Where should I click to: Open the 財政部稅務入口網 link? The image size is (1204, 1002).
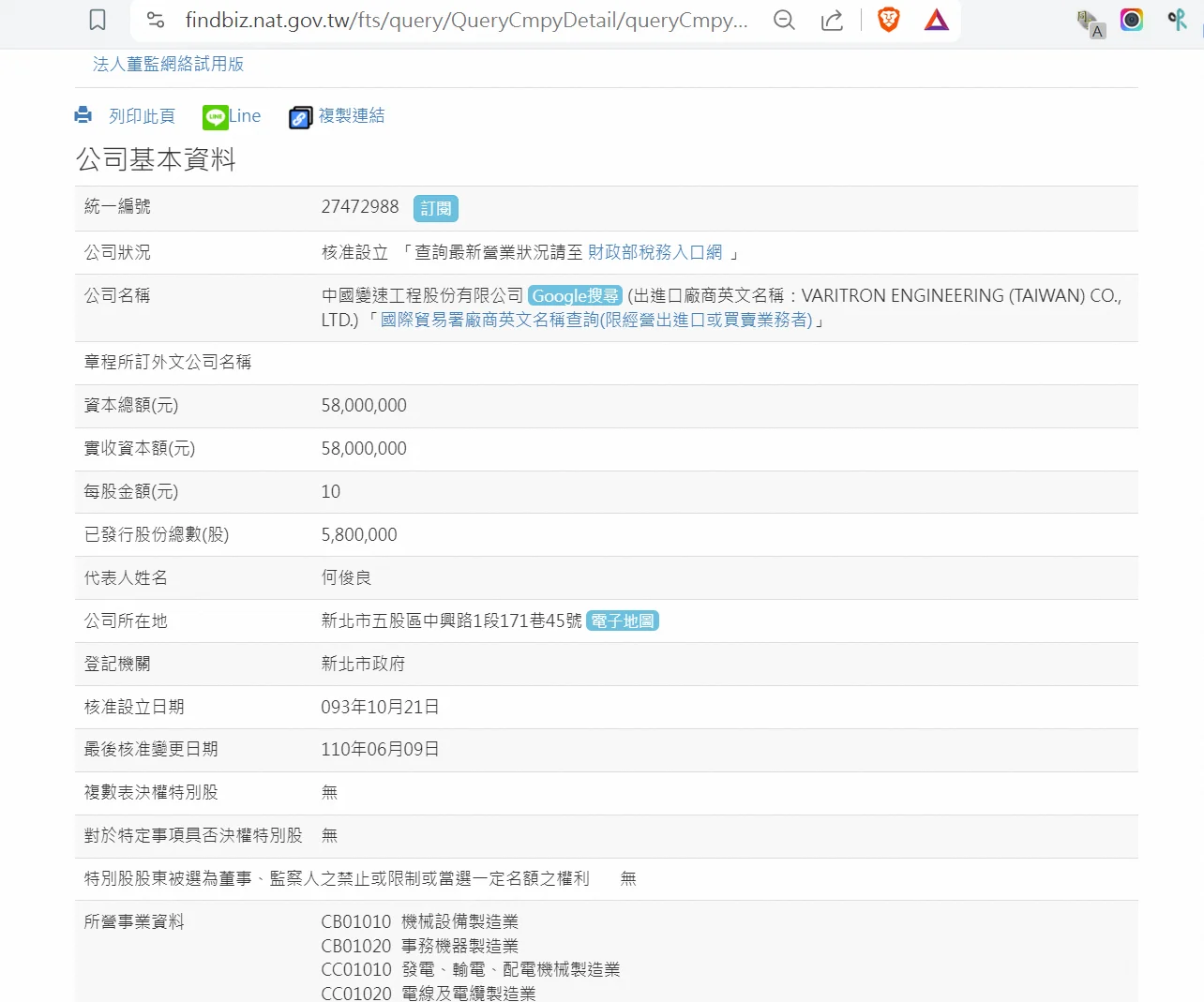[x=655, y=252]
